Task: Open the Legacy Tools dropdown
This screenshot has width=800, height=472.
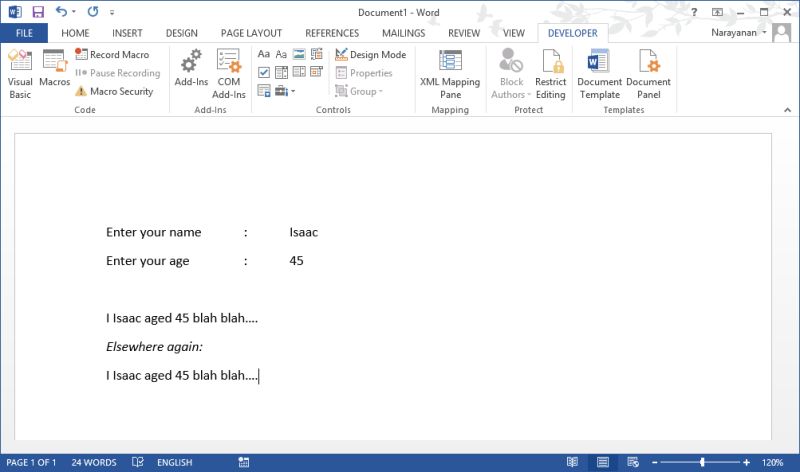Action: click(x=284, y=91)
